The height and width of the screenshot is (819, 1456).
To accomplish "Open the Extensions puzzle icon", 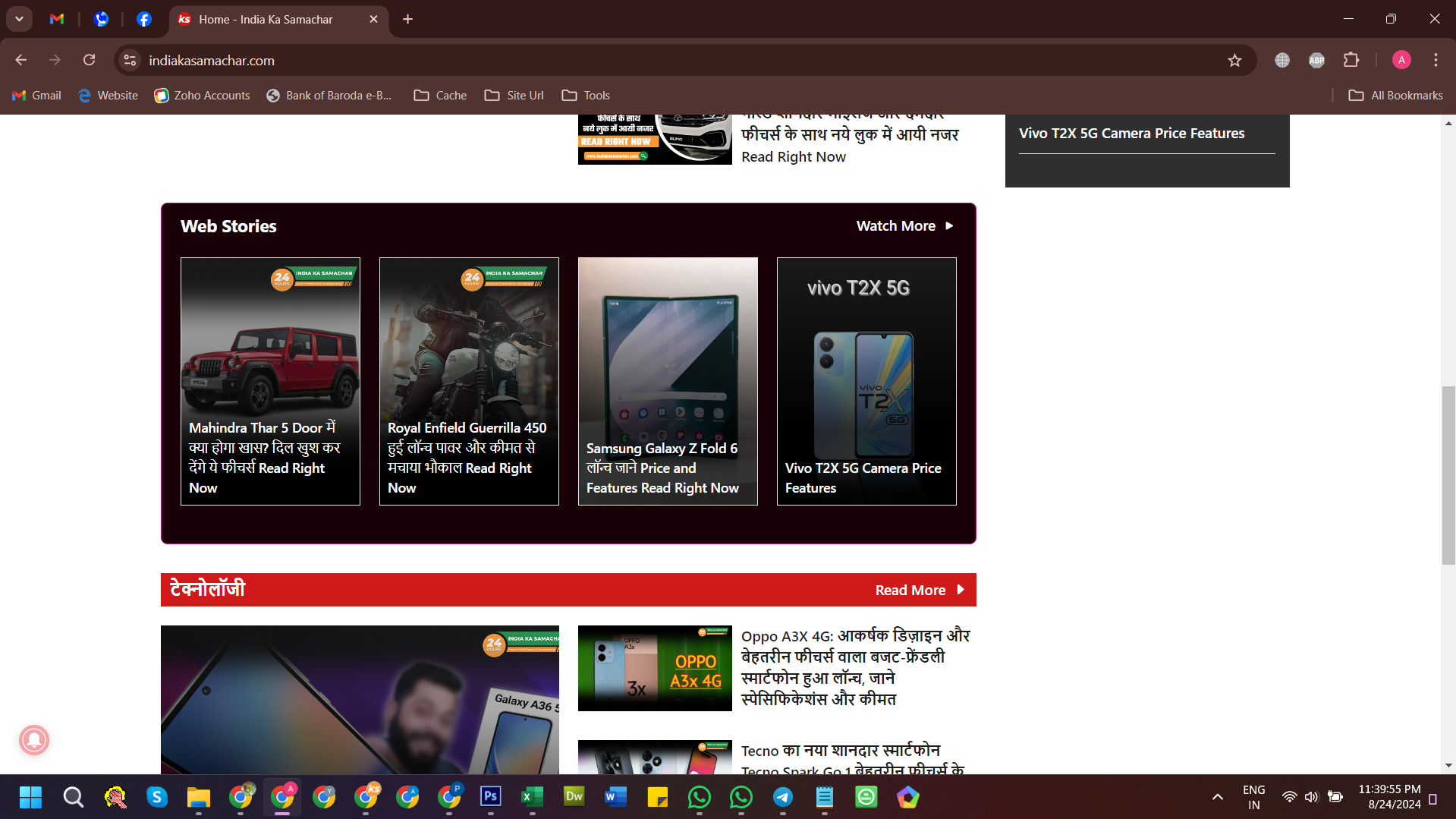I will (x=1351, y=60).
